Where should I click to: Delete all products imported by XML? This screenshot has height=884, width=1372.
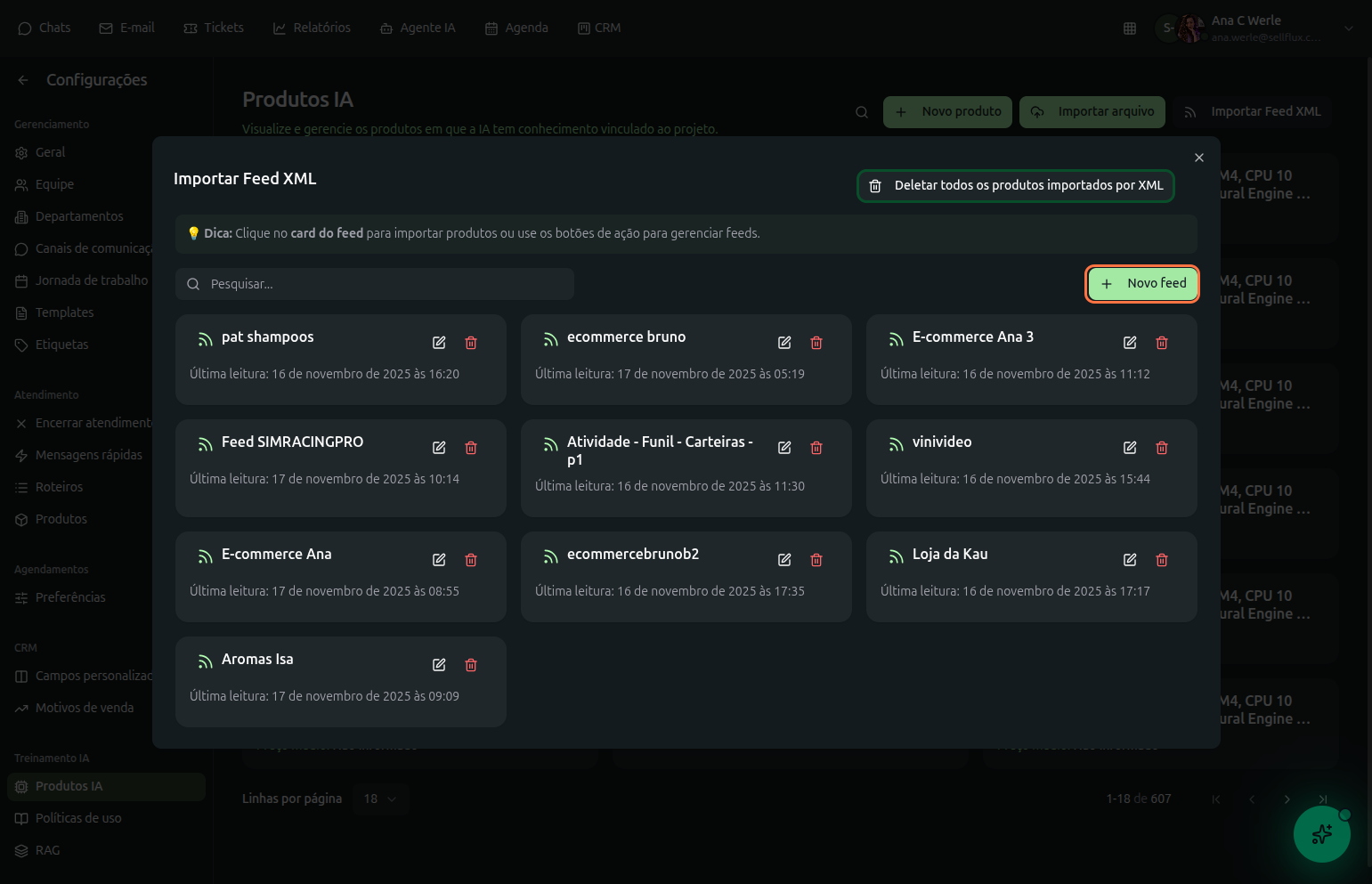pyautogui.click(x=1016, y=186)
